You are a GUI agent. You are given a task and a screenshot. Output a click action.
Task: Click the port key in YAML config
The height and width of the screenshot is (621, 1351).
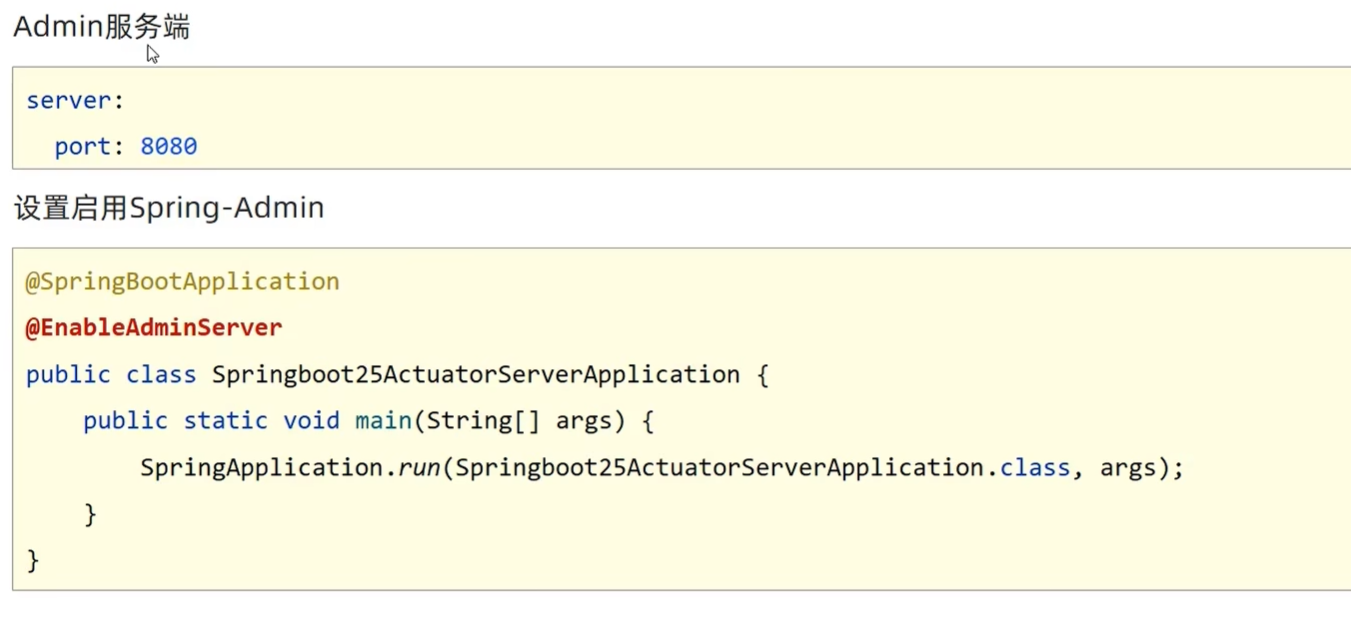pyautogui.click(x=82, y=147)
